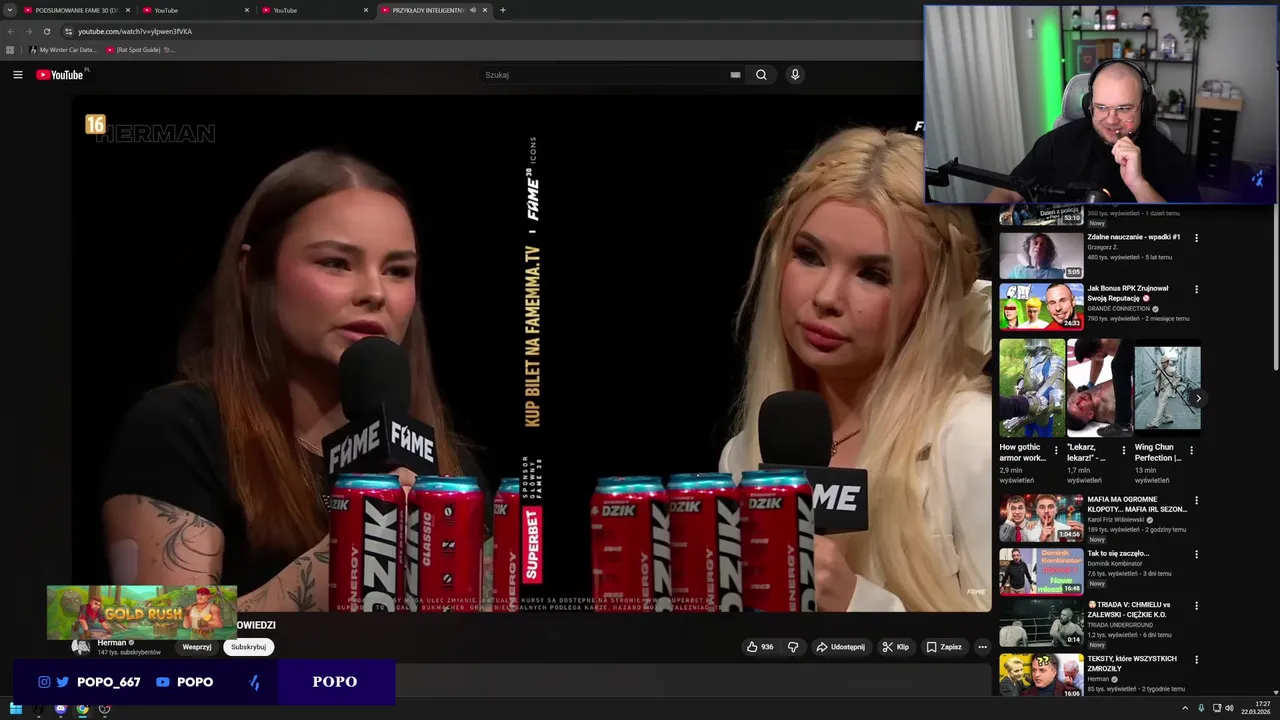1280x720 pixels.
Task: Open more actions three-dot menu under video
Action: (x=982, y=647)
